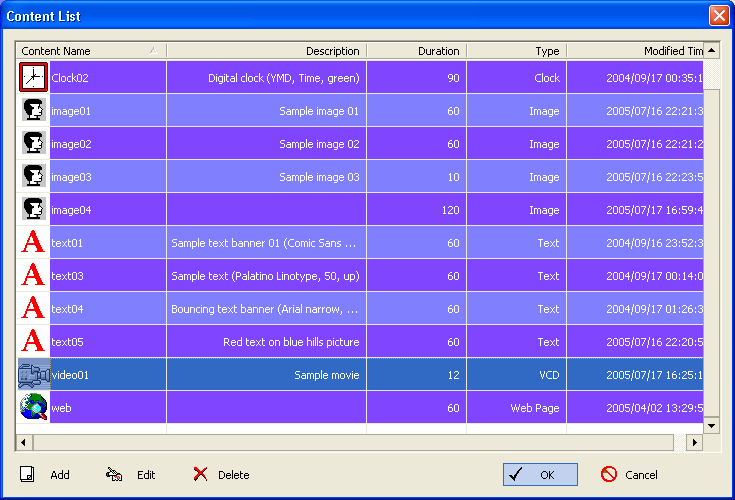Image resolution: width=735 pixels, height=500 pixels.
Task: Click the video01 camera icon
Action: click(x=34, y=375)
